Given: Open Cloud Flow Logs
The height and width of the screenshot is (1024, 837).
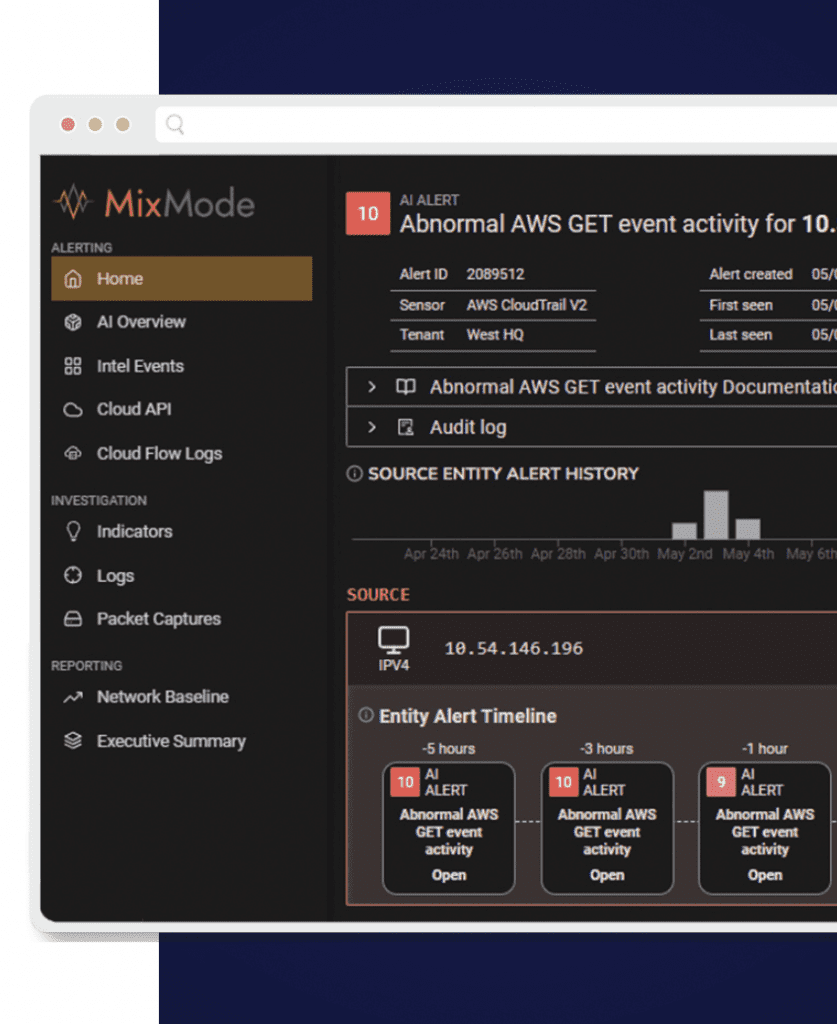Looking at the screenshot, I should 159,453.
